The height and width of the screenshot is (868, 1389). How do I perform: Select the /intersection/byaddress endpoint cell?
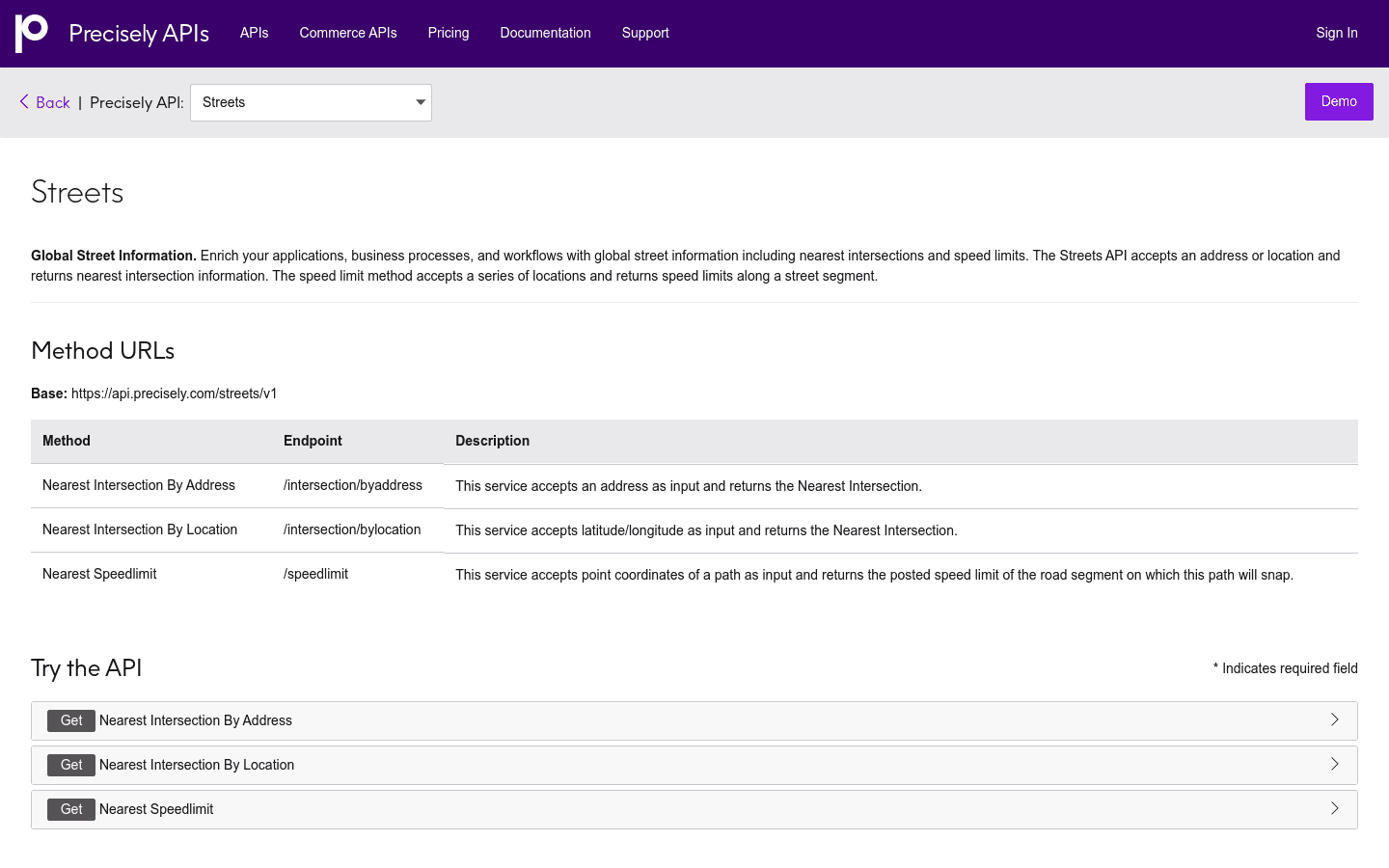click(x=353, y=485)
